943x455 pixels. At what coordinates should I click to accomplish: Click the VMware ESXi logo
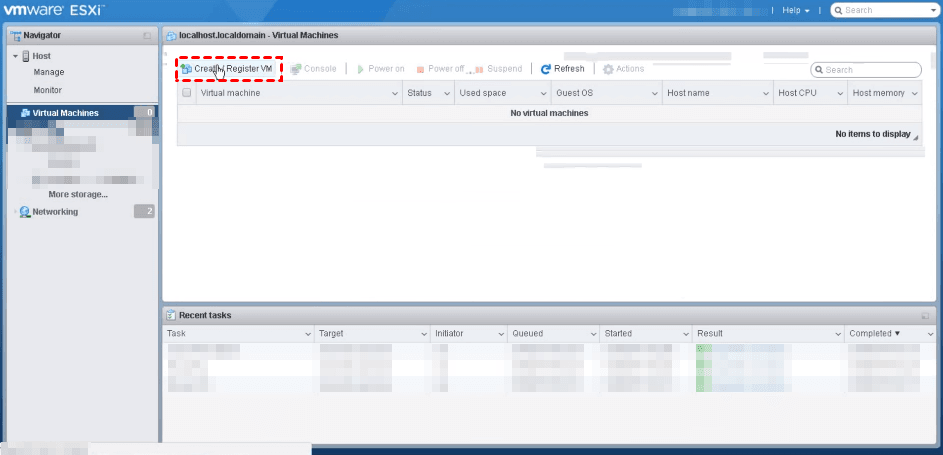tap(54, 10)
